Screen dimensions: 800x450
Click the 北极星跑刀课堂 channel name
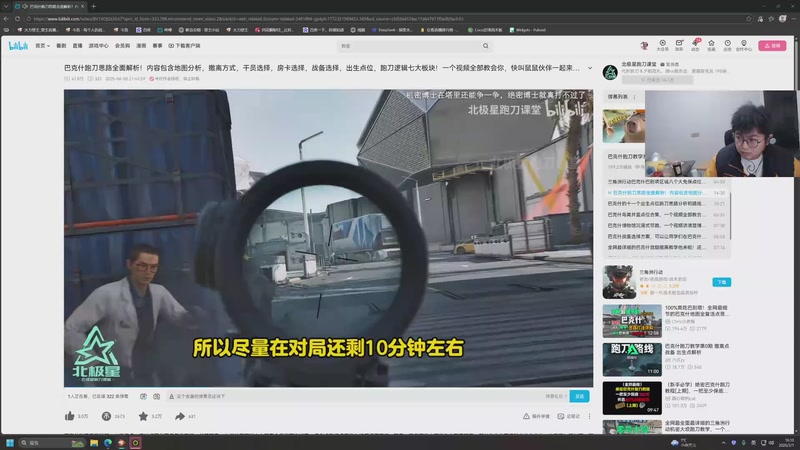click(x=639, y=64)
